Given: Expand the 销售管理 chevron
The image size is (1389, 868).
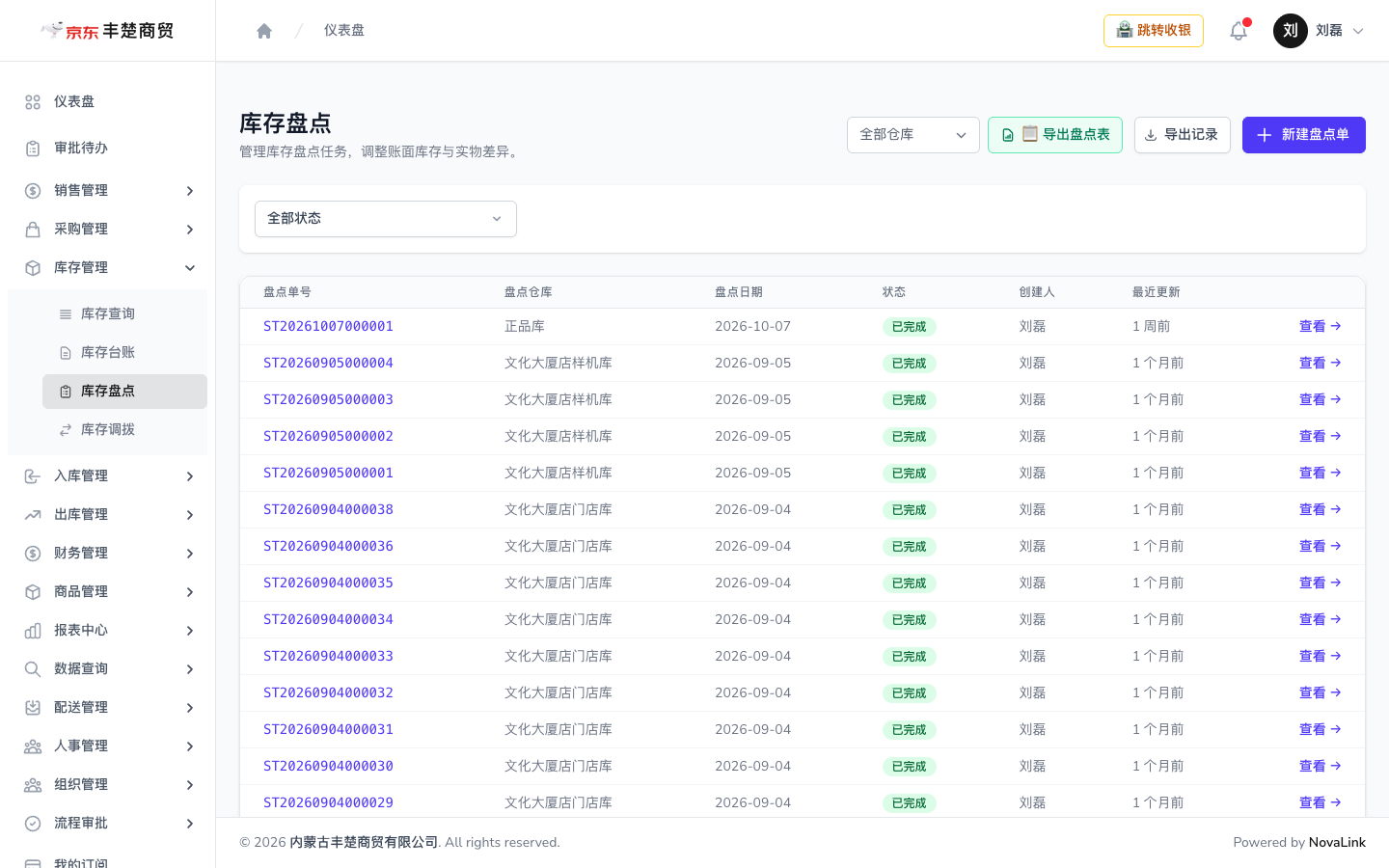Looking at the screenshot, I should (190, 191).
